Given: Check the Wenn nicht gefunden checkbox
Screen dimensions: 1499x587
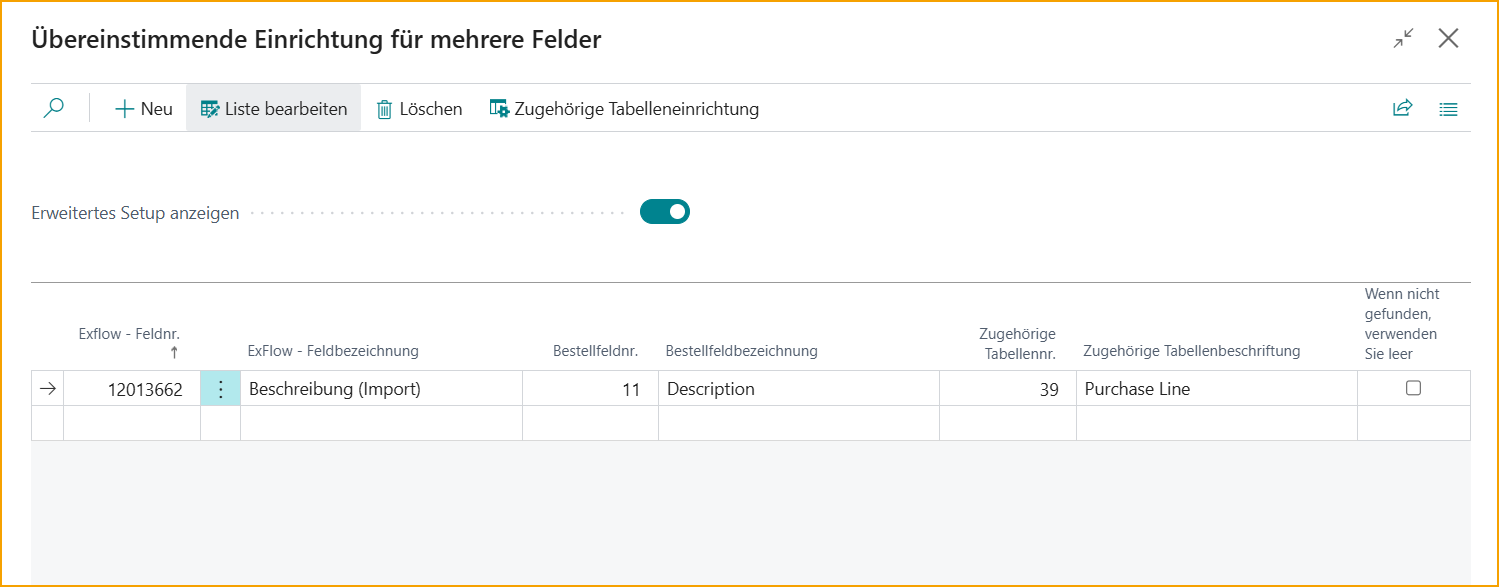Looking at the screenshot, I should pos(1413,388).
